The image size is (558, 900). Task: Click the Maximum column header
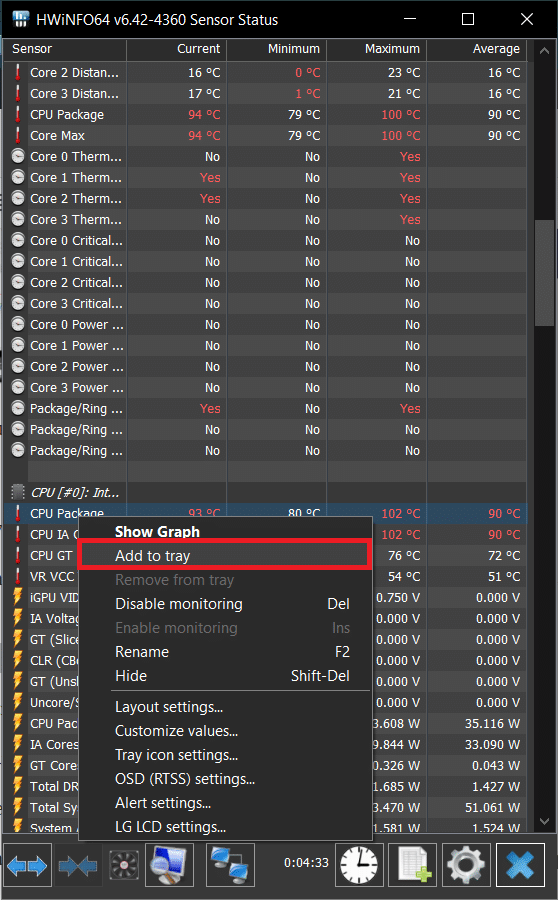tap(377, 49)
